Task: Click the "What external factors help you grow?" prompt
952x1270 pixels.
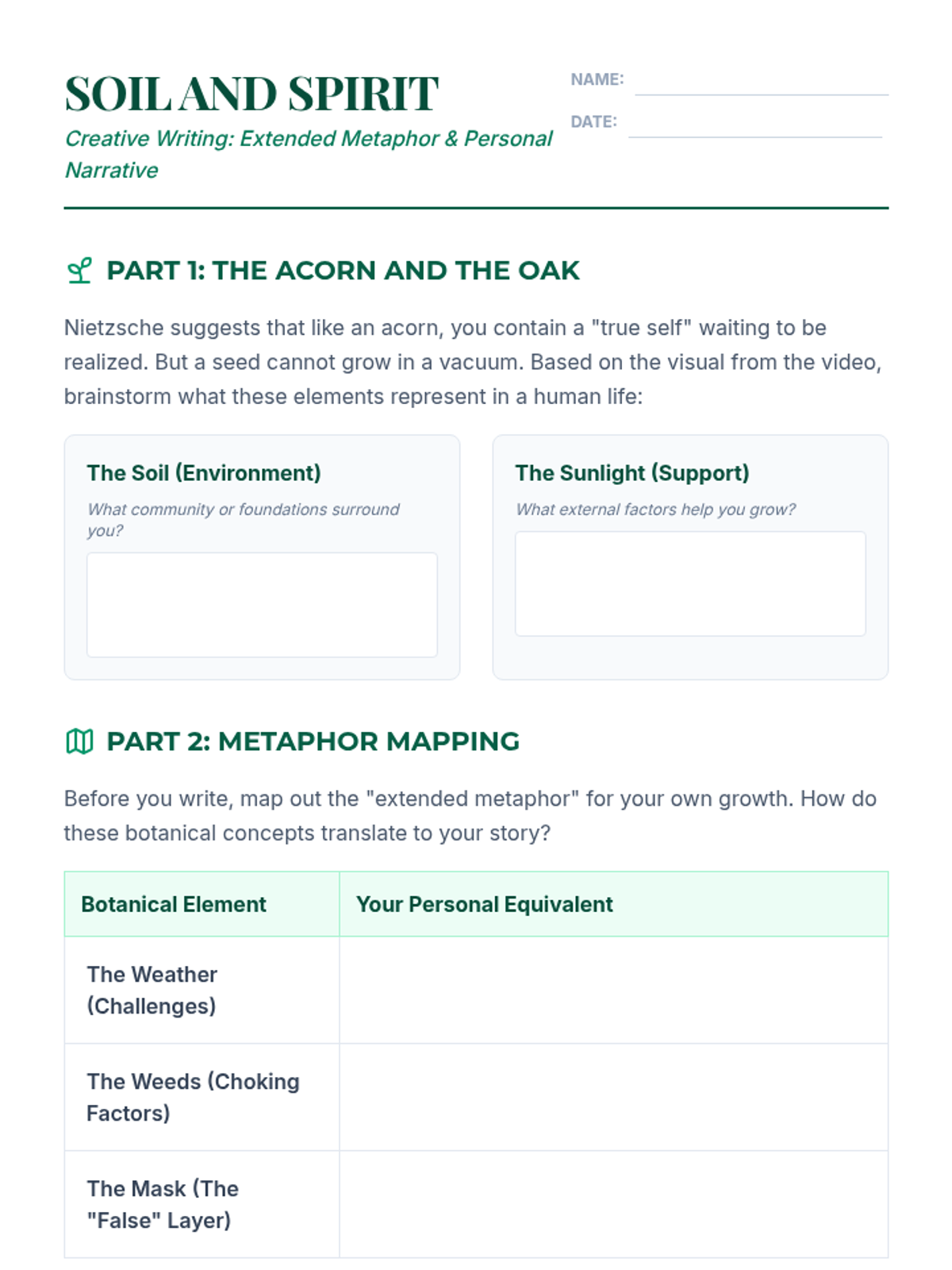Action: pyautogui.click(x=655, y=510)
